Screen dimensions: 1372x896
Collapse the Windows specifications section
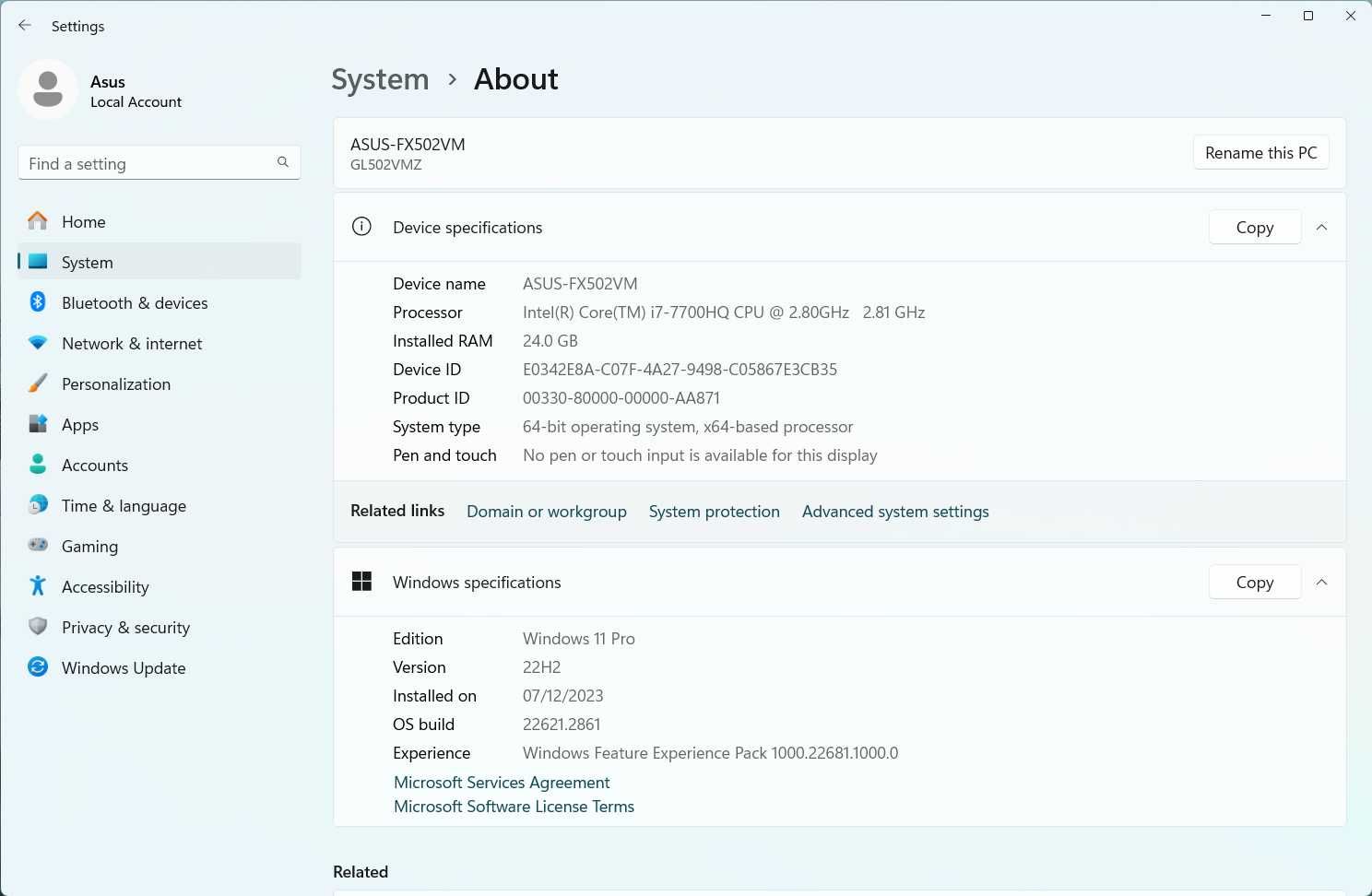(1321, 582)
